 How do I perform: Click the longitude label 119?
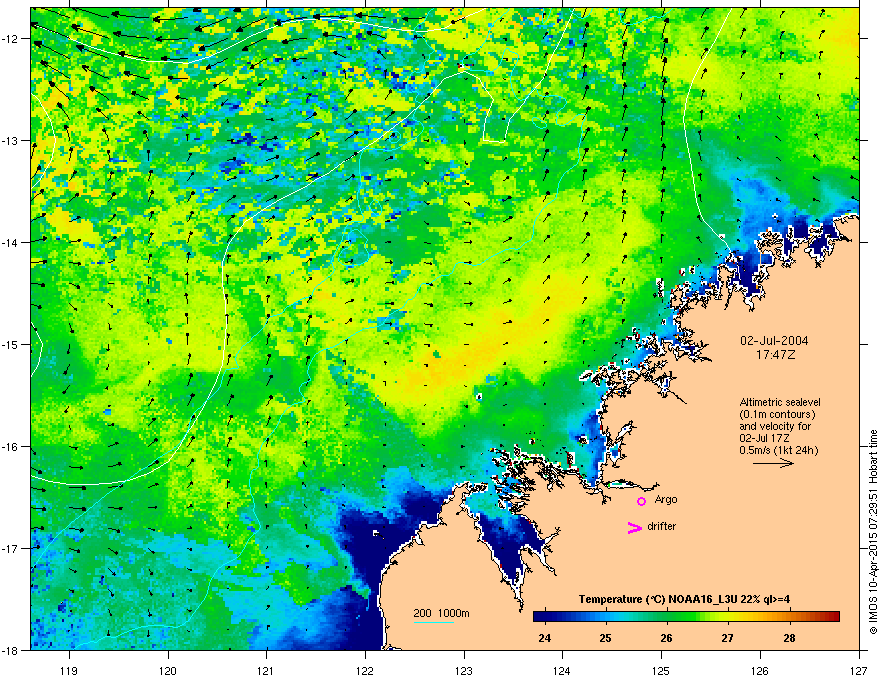(69, 671)
